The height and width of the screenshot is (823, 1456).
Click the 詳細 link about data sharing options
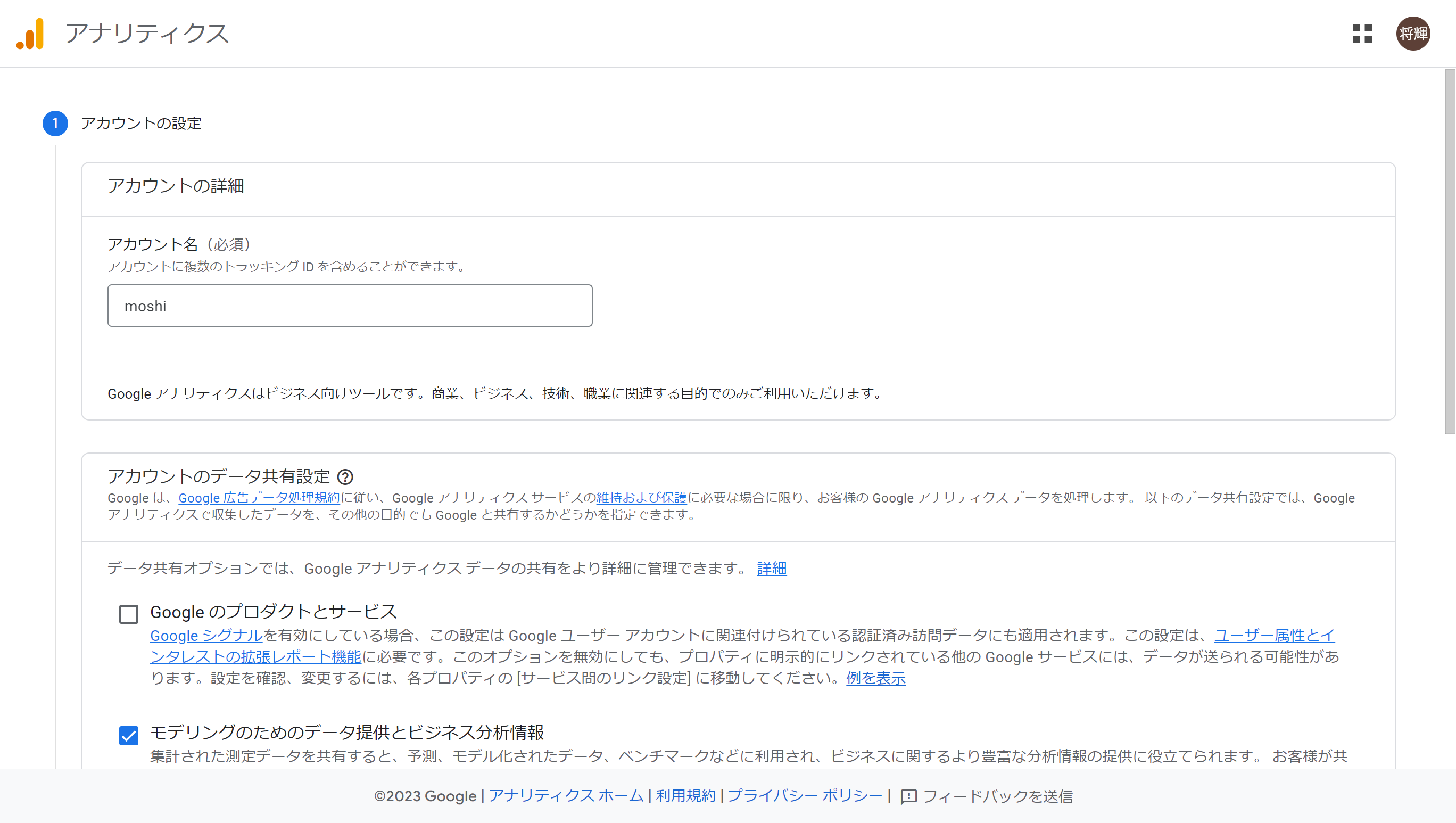point(771,569)
